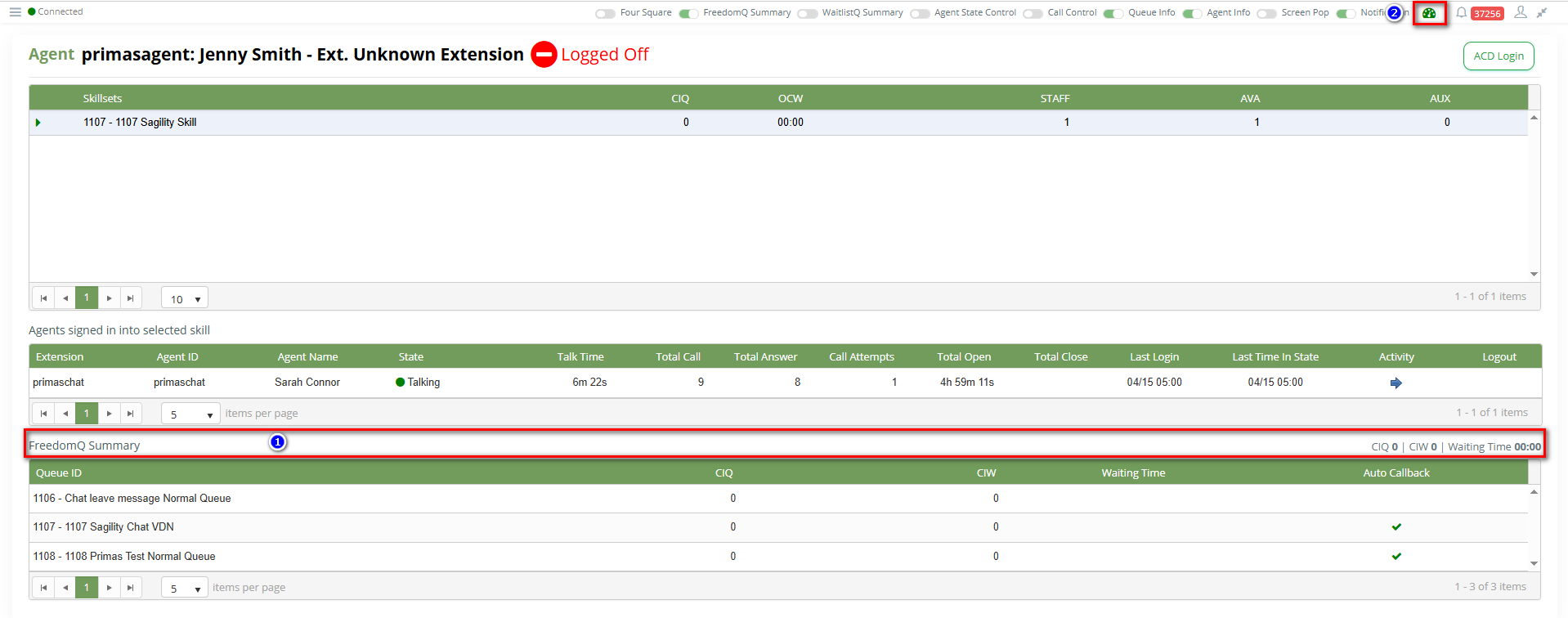The image size is (1568, 618).
Task: Click the dashboard gauge icon
Action: point(1429,13)
